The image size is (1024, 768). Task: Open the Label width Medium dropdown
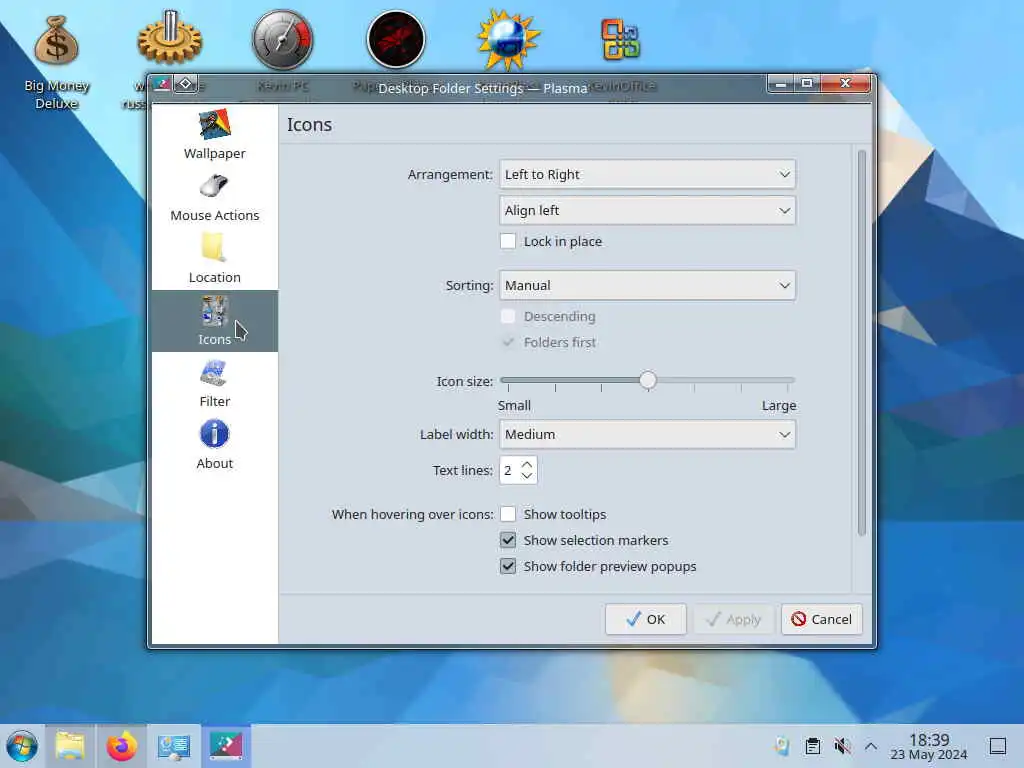click(647, 434)
